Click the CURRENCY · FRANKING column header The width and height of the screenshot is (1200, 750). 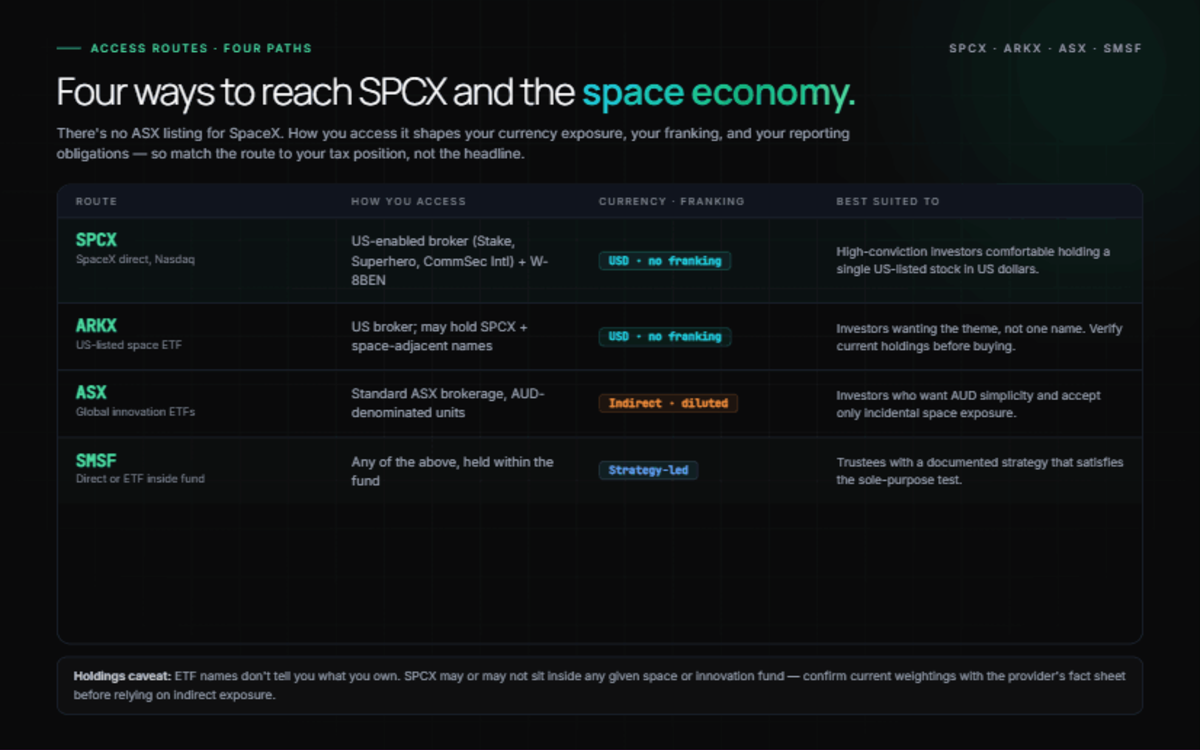671,201
